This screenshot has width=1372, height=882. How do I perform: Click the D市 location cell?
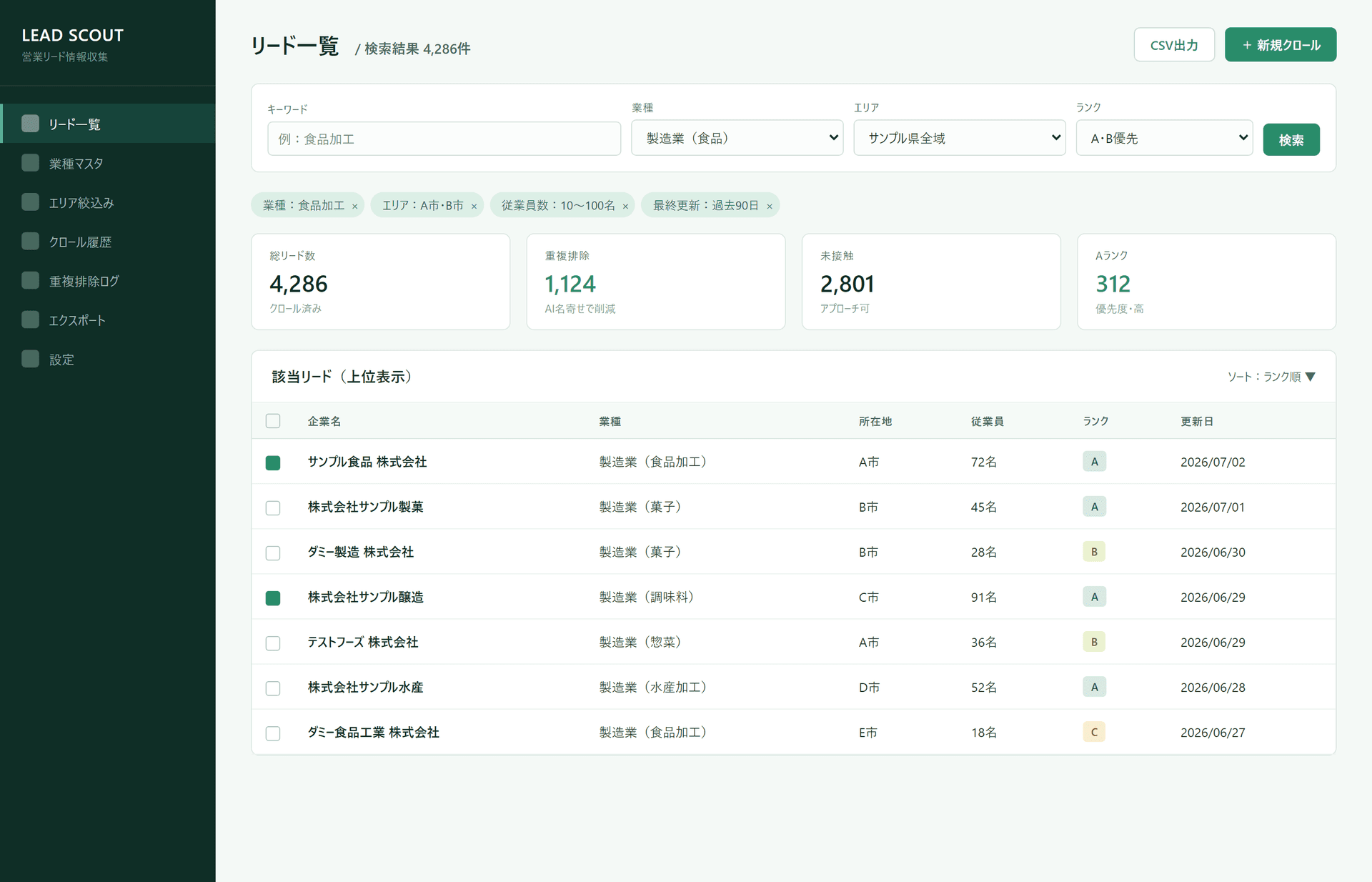click(869, 688)
